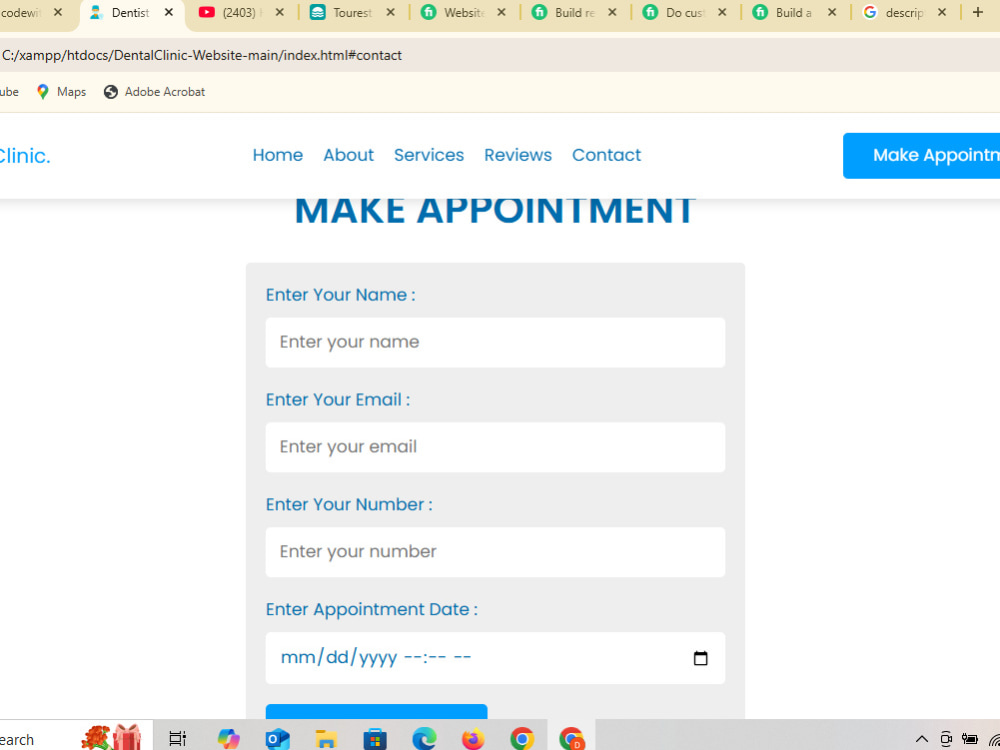
Task: Close the Google descrip tab
Action: point(942,12)
